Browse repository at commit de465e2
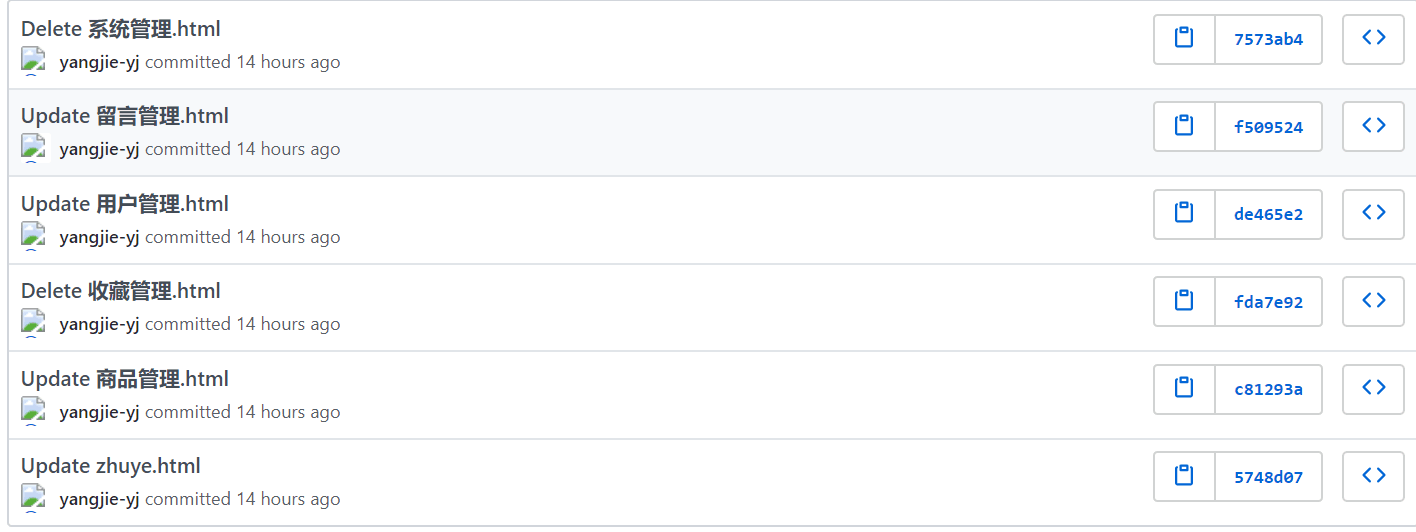This screenshot has height=532, width=1416. (x=1373, y=213)
